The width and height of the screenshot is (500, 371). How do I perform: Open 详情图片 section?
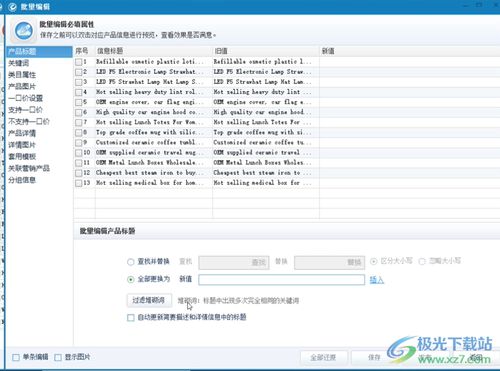22,145
